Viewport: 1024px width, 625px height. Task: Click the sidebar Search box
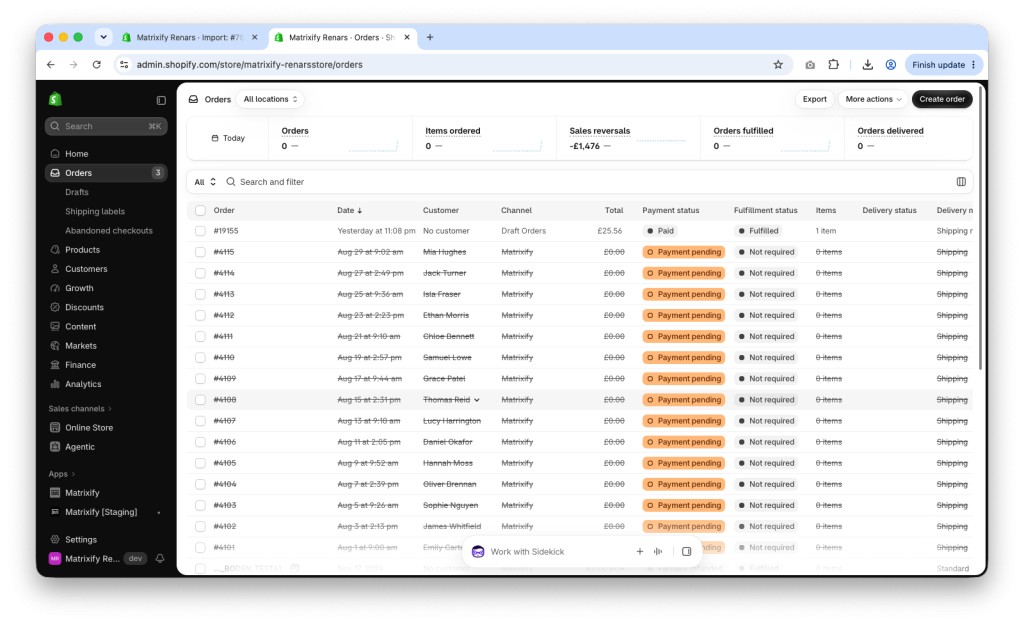pyautogui.click(x=106, y=126)
